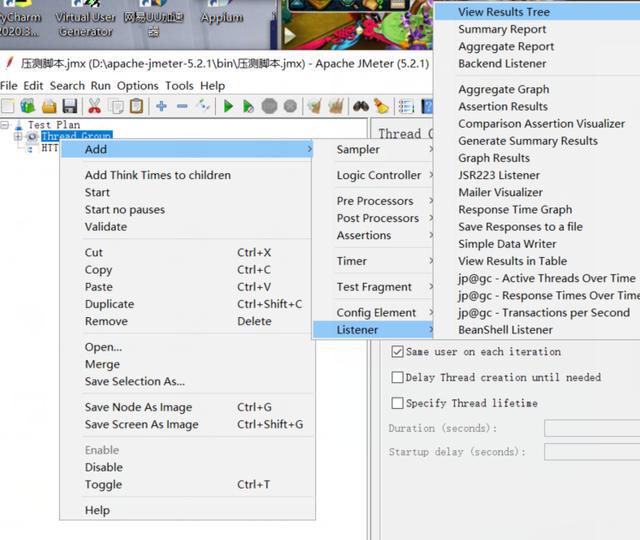Open the Timer submenu
This screenshot has width=640, height=540.
(373, 261)
